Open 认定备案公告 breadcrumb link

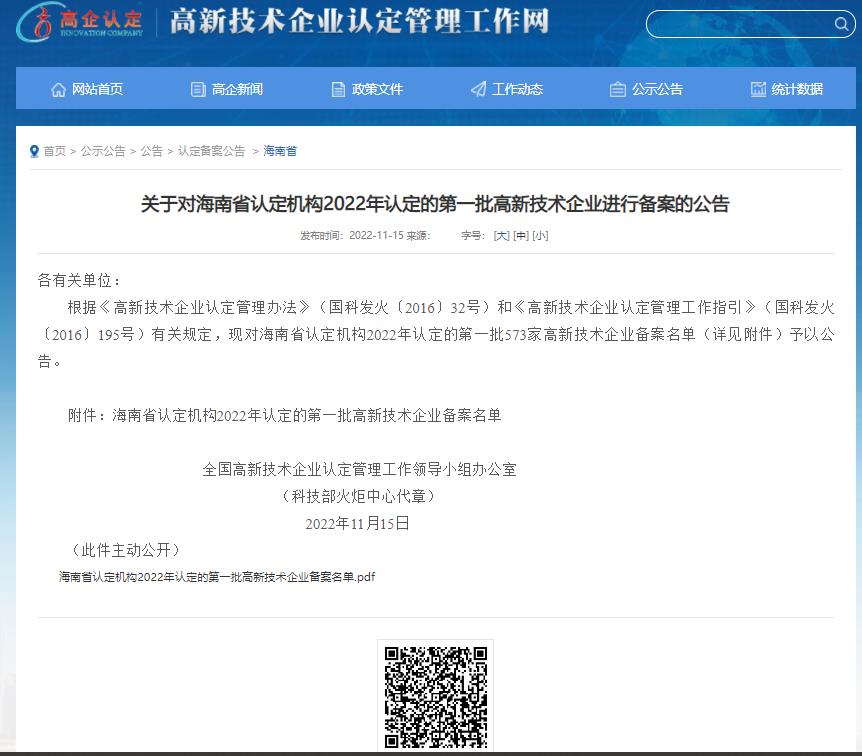click(211, 151)
